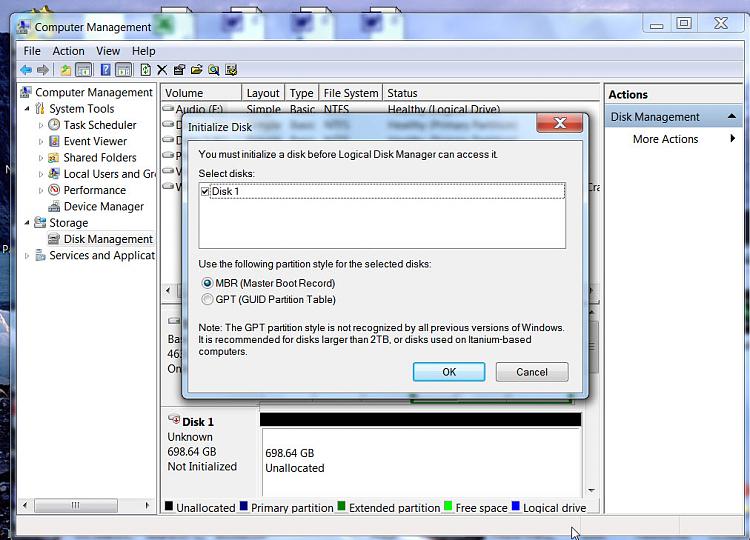Click the Event Viewer icon in tree

pos(54,141)
